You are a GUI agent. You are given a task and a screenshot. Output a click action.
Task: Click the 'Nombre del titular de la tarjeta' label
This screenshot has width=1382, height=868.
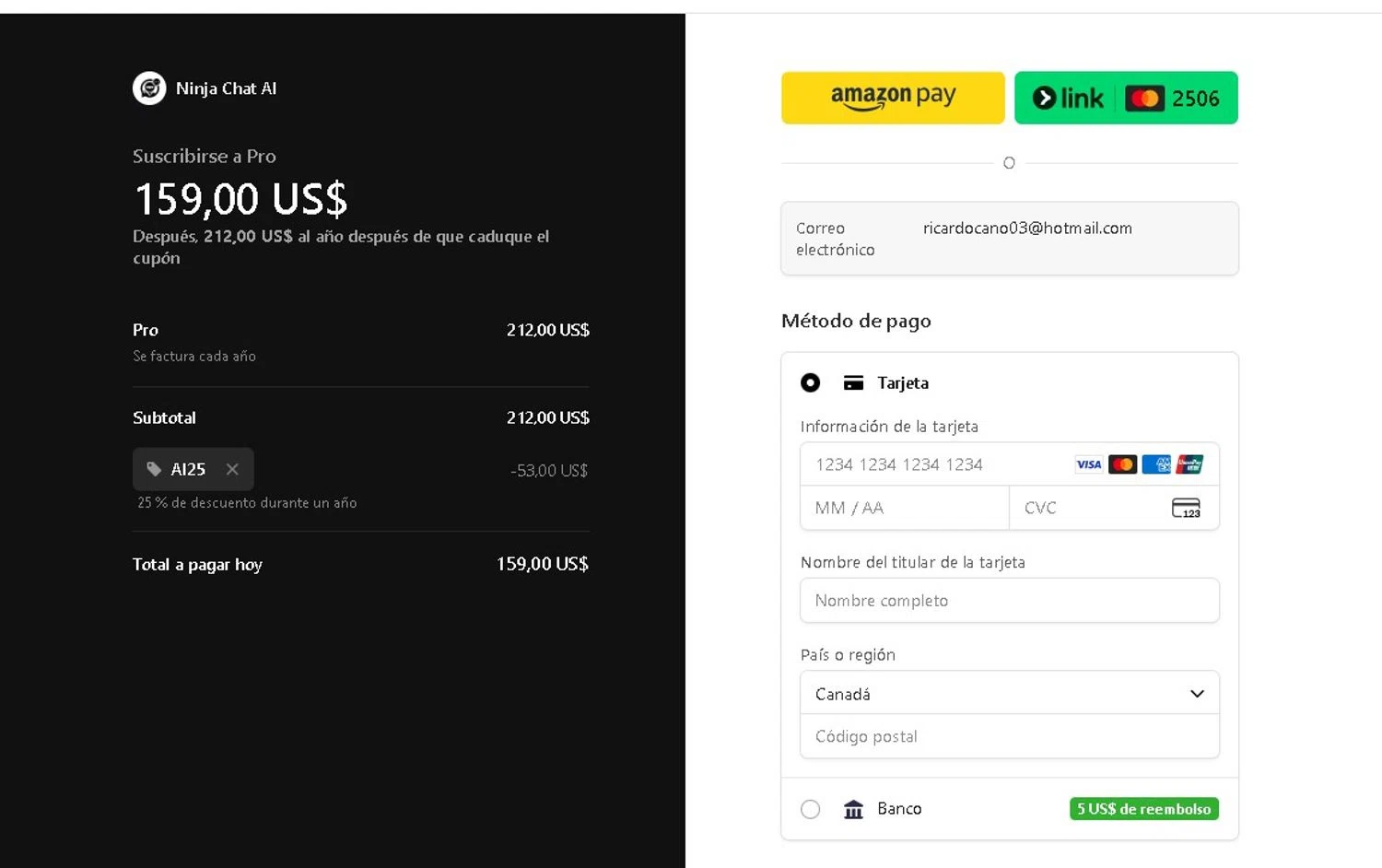coord(913,562)
